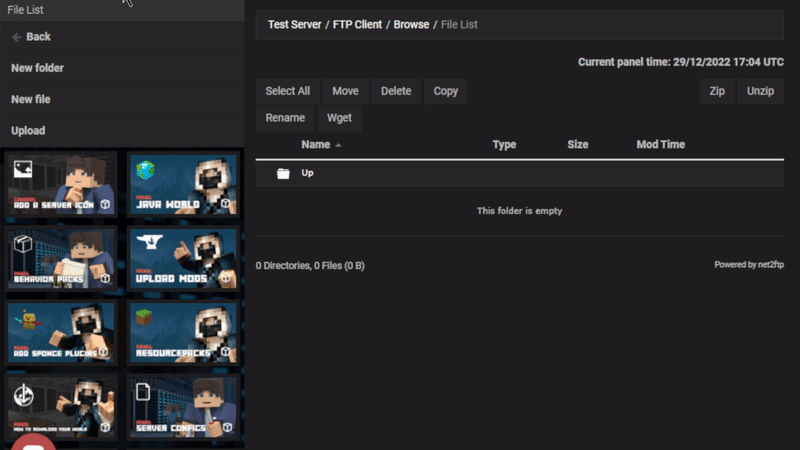Open FTP Client breadcrumb link
The height and width of the screenshot is (450, 800).
pos(357,24)
